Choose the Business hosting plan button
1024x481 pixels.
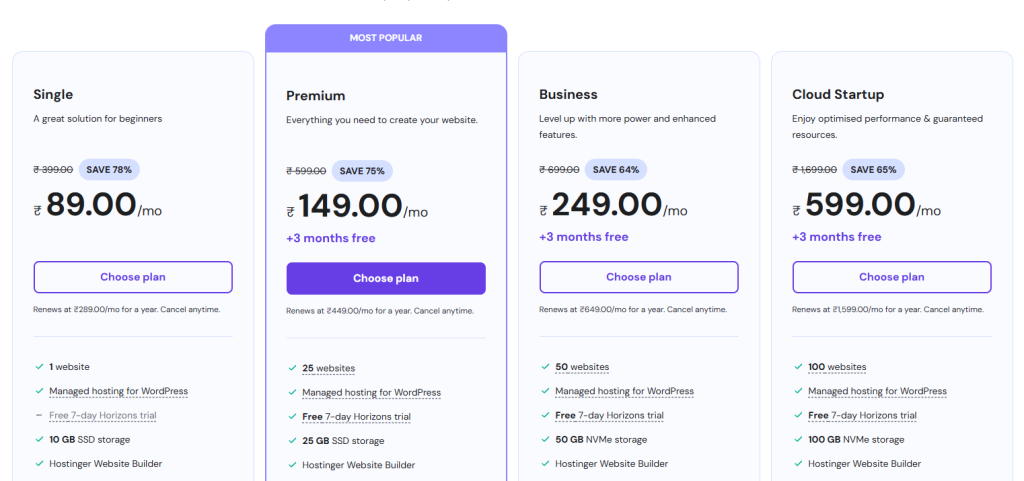[x=639, y=277]
